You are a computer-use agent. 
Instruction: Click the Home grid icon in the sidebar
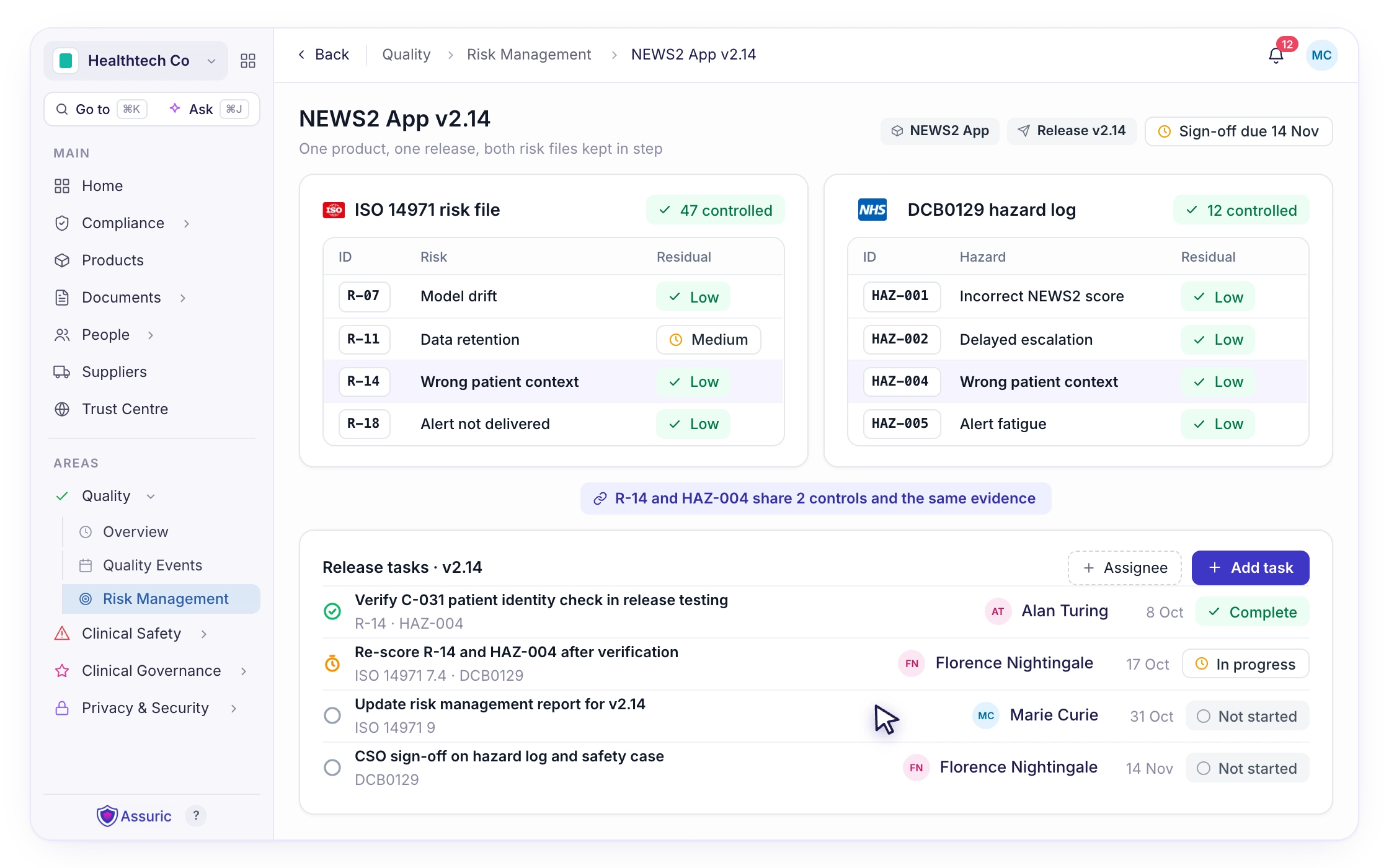pos(62,186)
